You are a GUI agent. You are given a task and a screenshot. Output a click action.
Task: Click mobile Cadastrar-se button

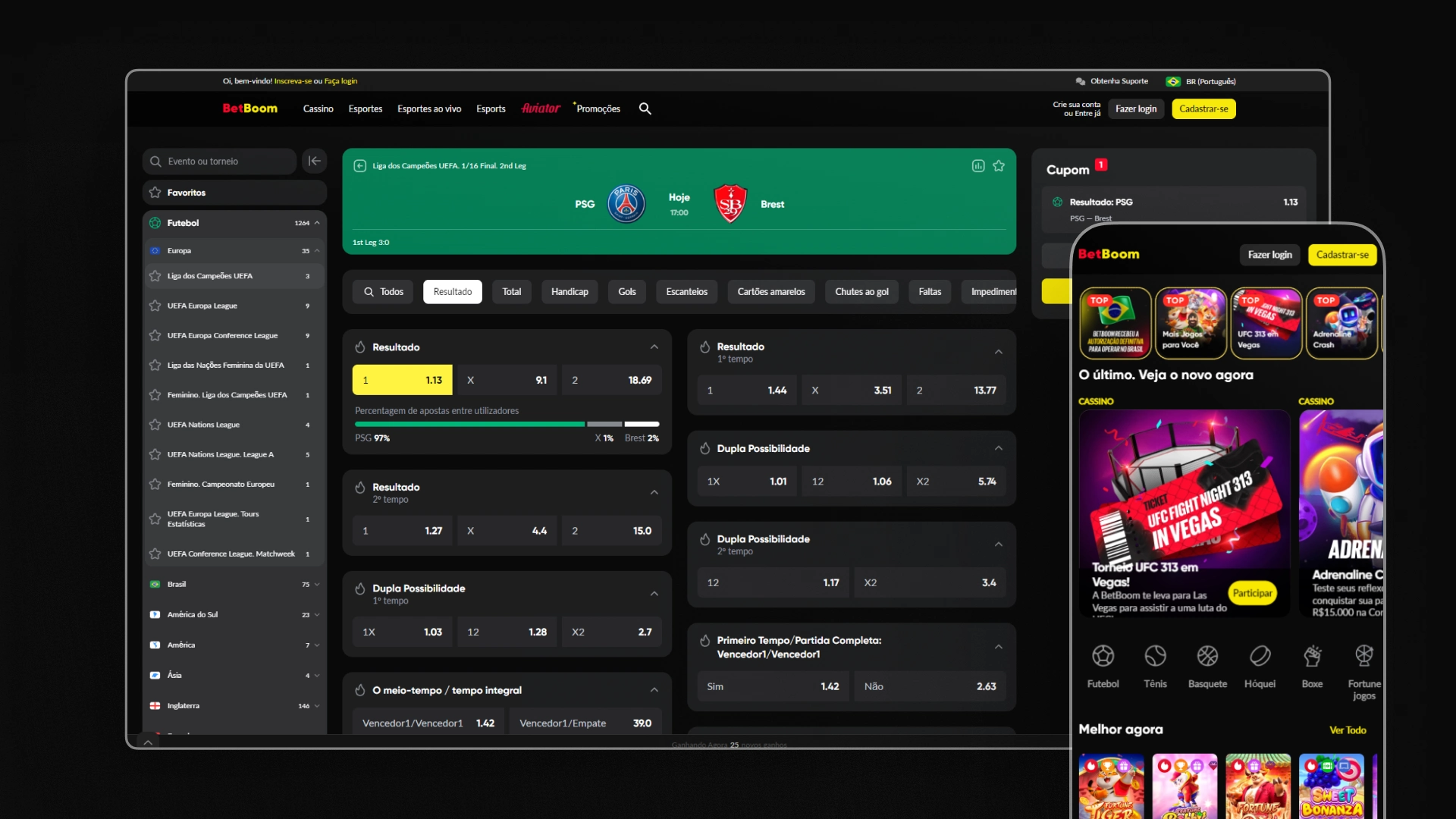1342,255
